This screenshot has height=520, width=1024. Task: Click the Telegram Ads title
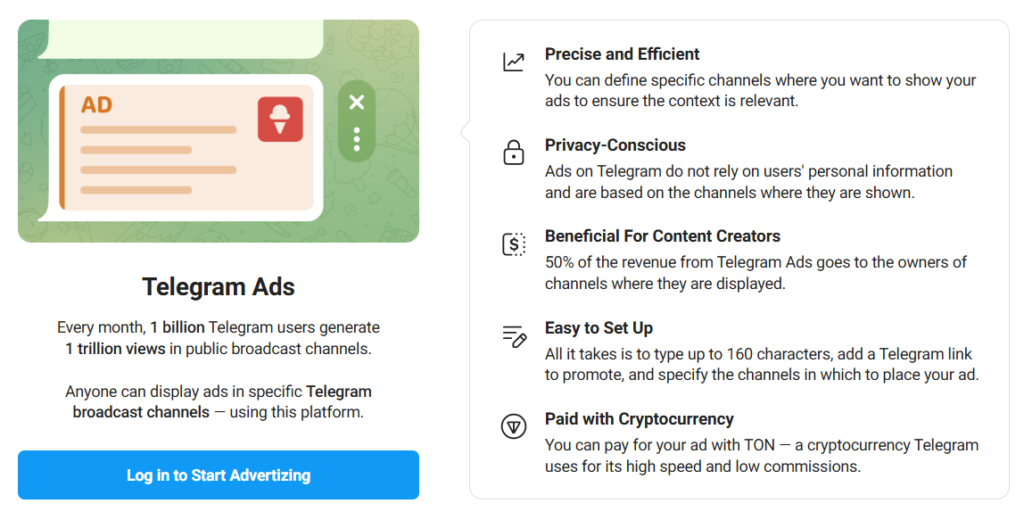click(218, 287)
